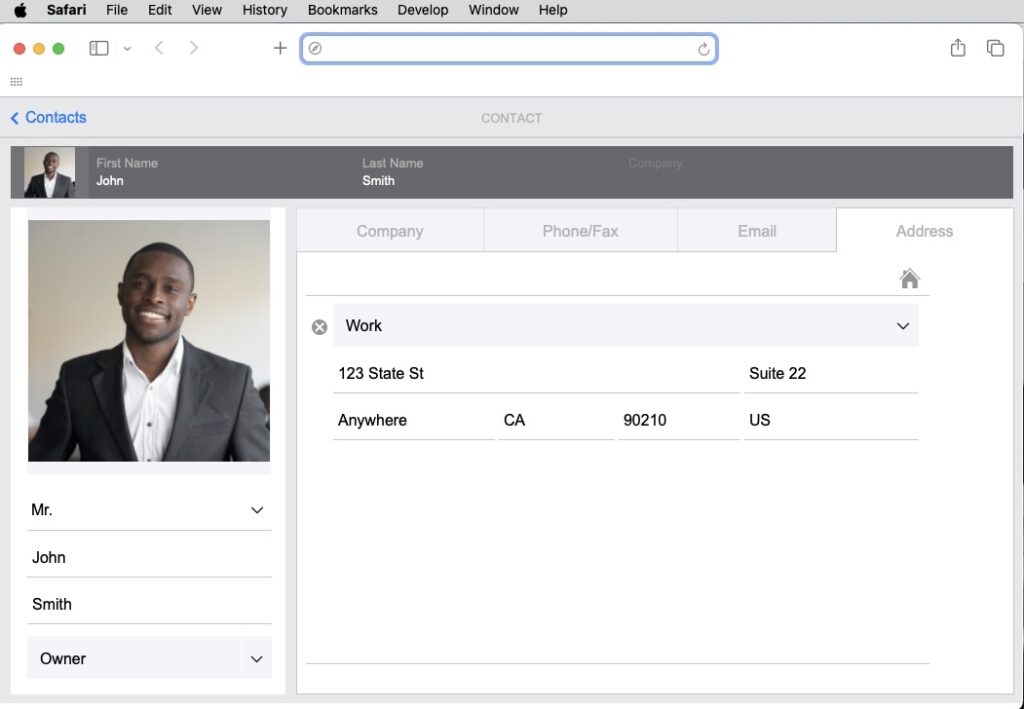The height and width of the screenshot is (709, 1024).
Task: Switch to the Phone/Fax tab
Action: point(580,230)
